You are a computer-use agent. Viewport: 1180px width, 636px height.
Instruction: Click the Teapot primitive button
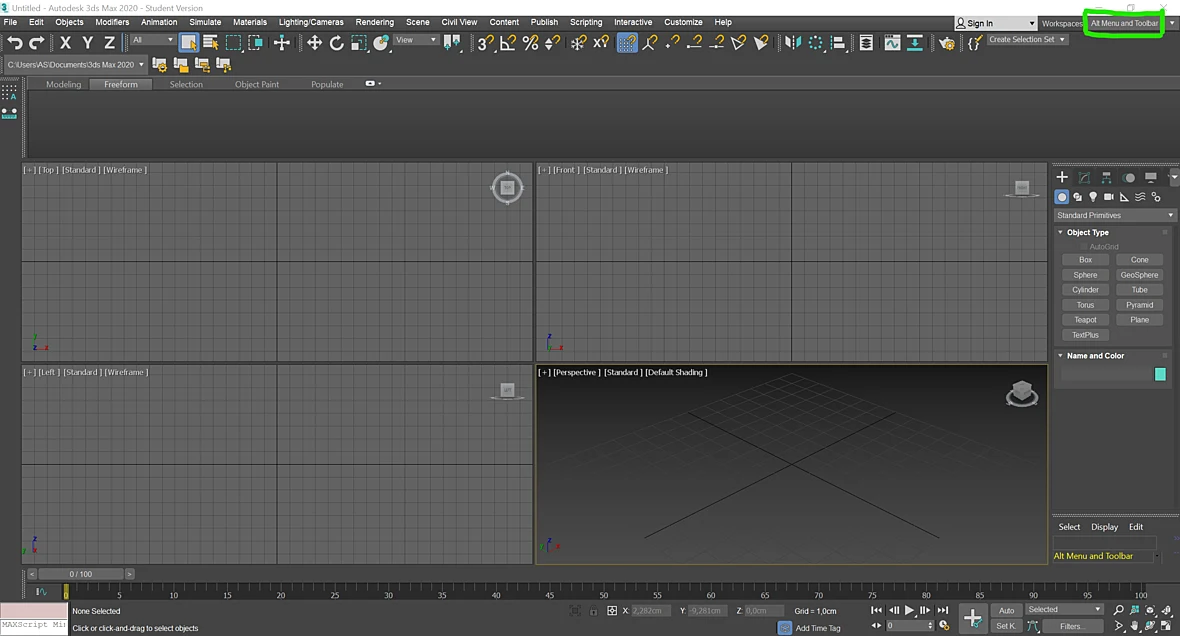(x=1085, y=320)
